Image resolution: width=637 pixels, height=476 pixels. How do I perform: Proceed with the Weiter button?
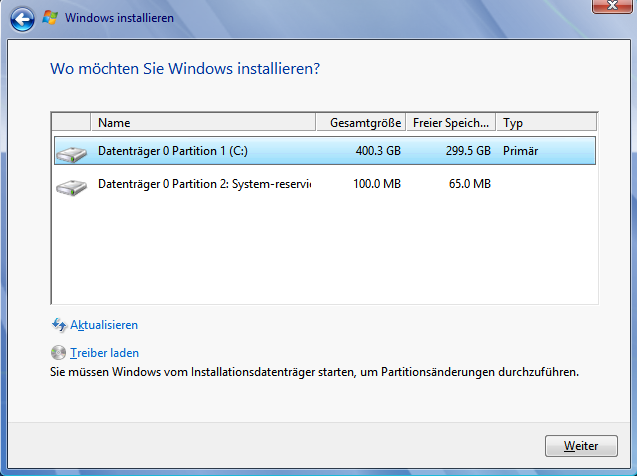pos(581,446)
